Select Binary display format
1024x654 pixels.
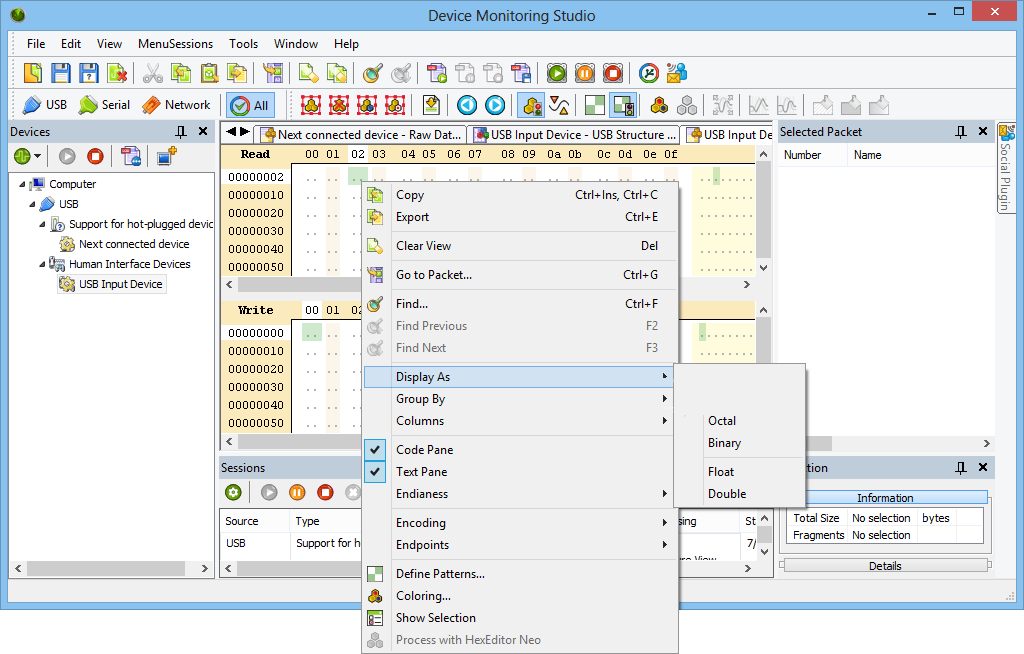click(725, 443)
